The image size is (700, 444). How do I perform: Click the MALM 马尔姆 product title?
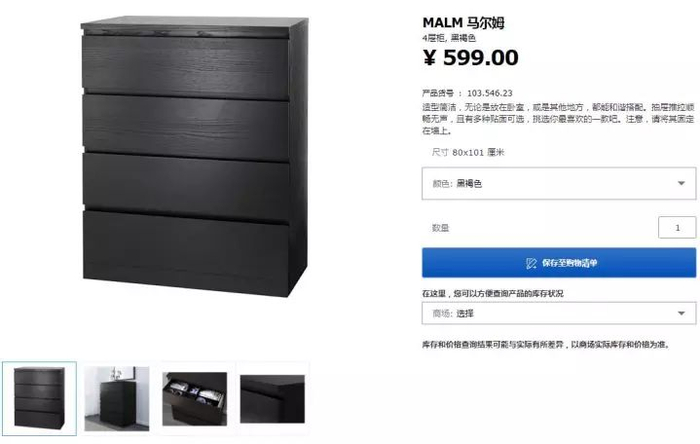point(463,22)
